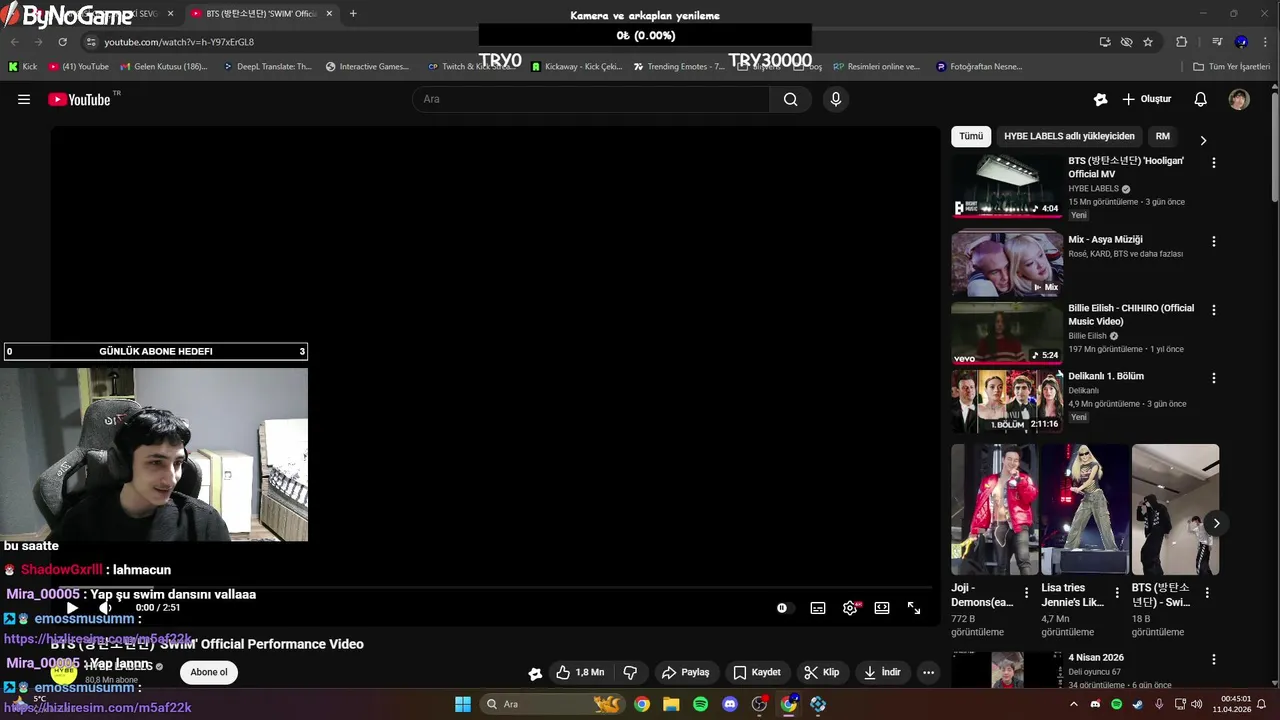
Task: Open options for Mix - Asya Müziği
Action: [1214, 241]
